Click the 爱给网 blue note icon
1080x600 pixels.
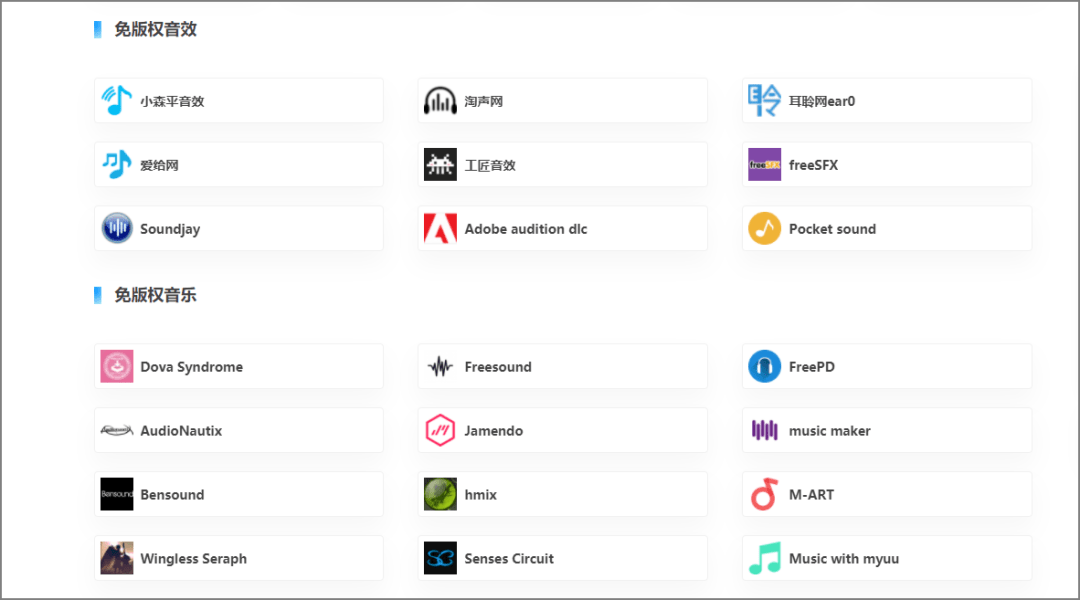[x=117, y=165]
